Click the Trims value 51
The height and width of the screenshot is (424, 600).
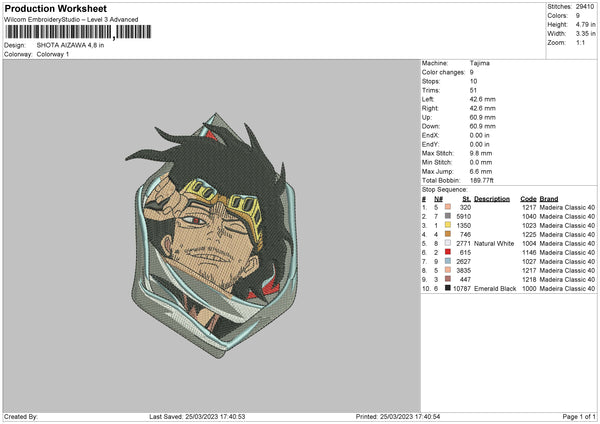click(x=473, y=90)
